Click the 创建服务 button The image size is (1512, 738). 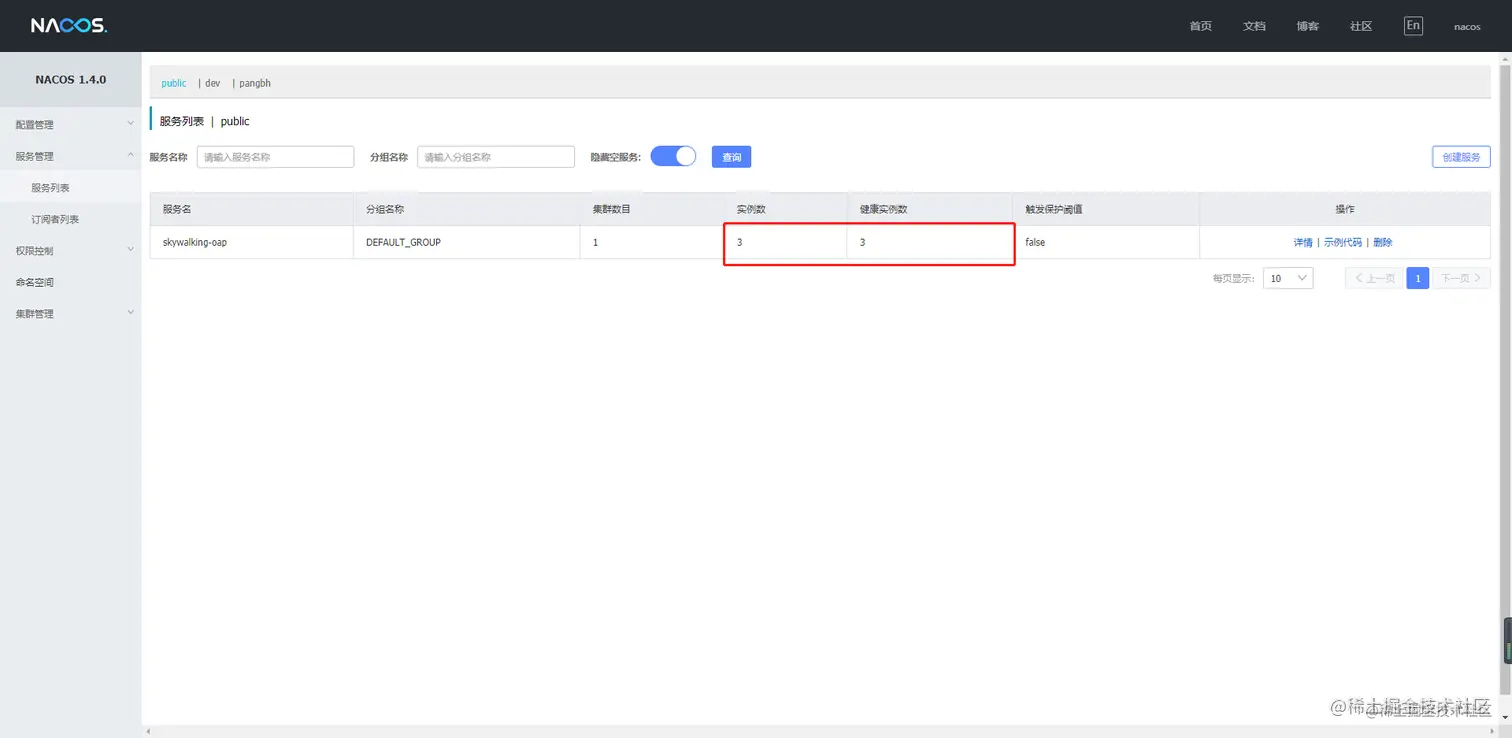point(1461,157)
